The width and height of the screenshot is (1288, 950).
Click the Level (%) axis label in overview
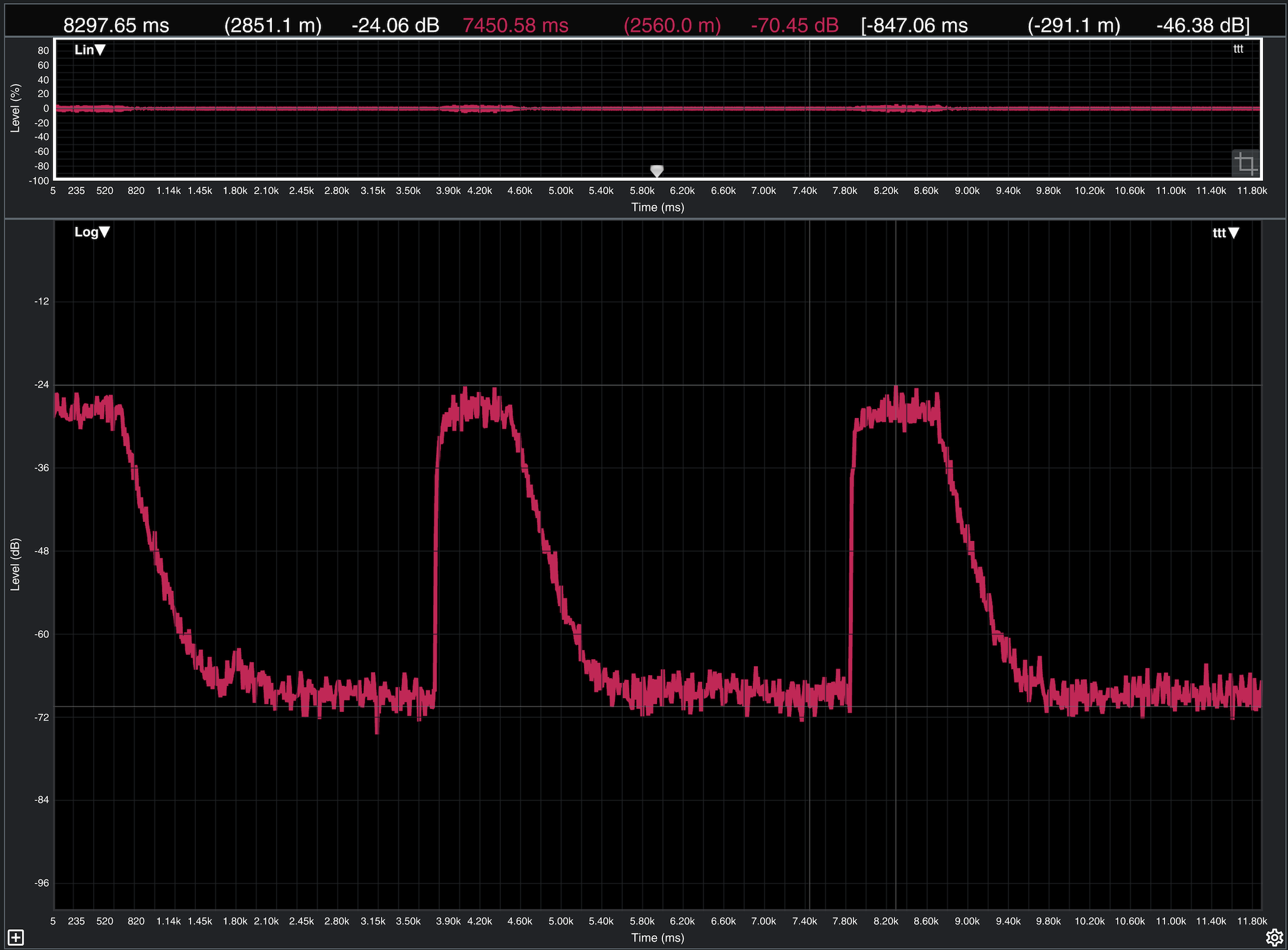tap(15, 107)
